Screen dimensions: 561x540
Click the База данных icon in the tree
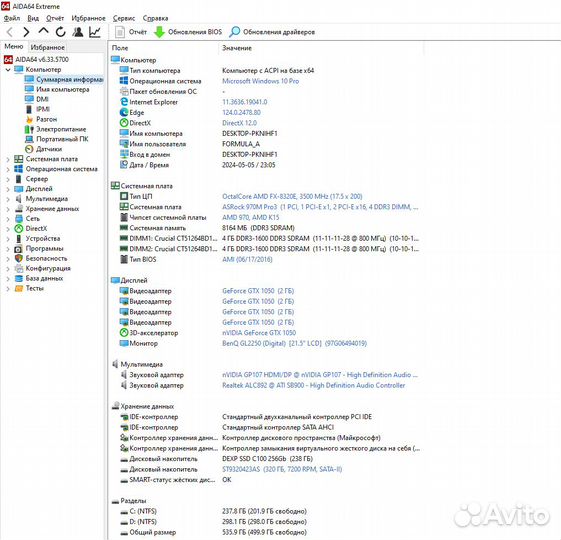click(x=19, y=278)
